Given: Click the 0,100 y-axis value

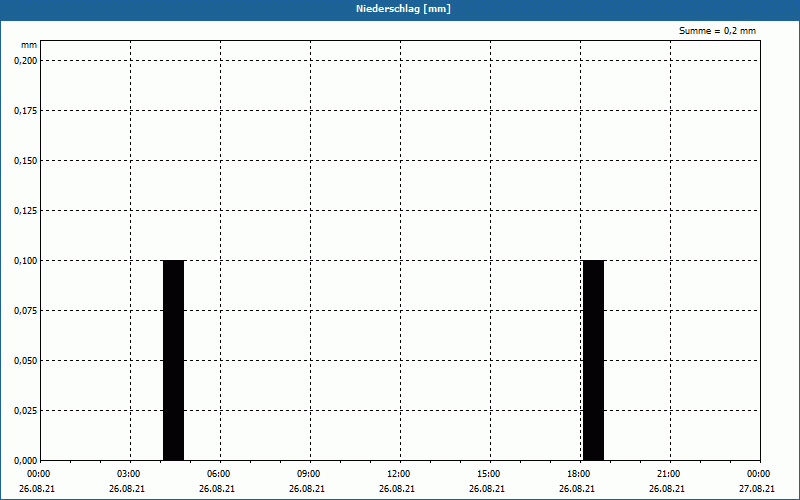Looking at the screenshot, I should pyautogui.click(x=26, y=260).
